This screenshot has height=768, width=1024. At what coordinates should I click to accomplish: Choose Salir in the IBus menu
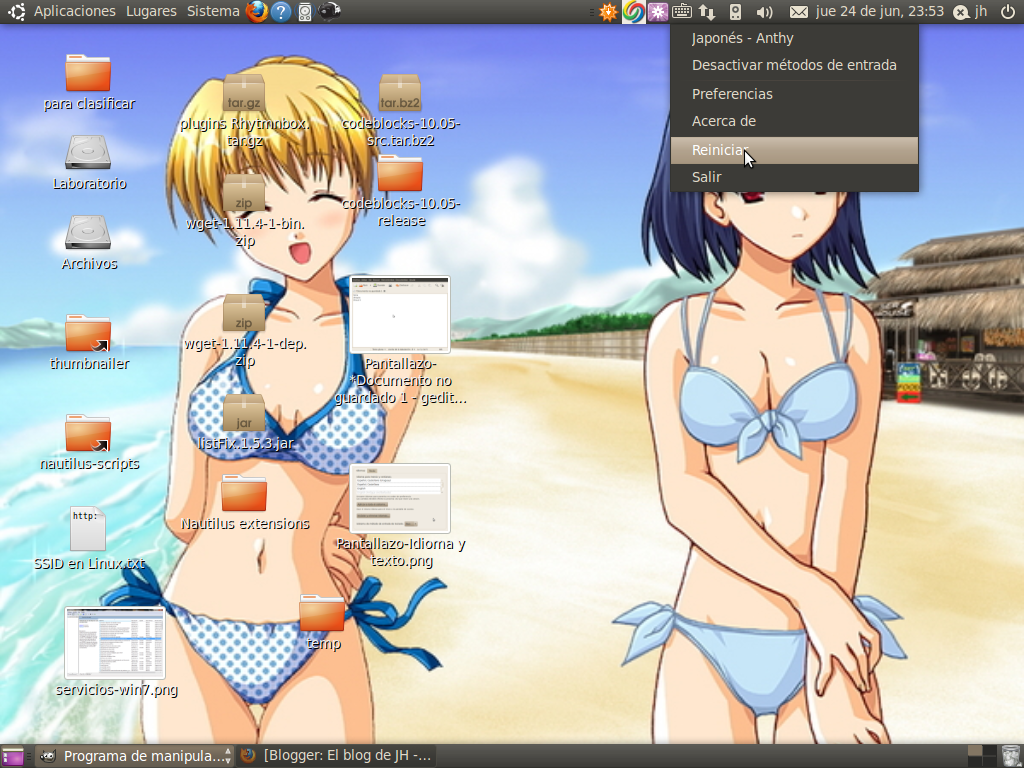tap(794, 177)
